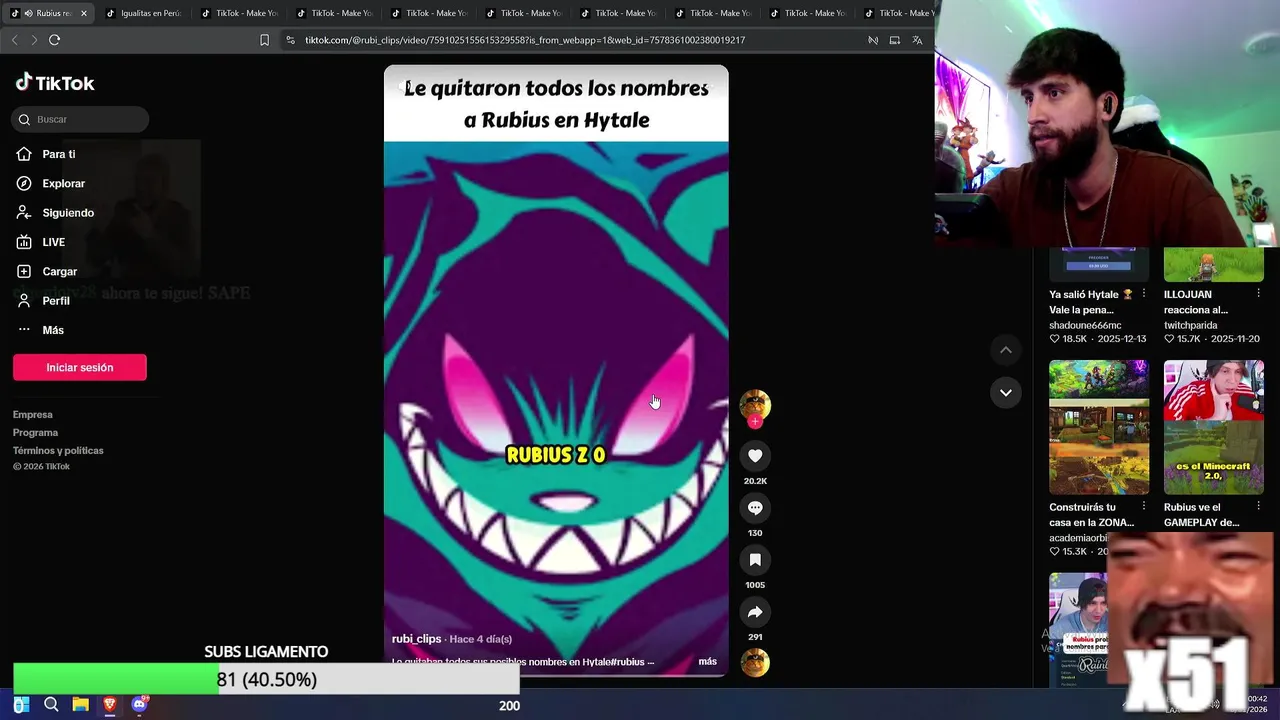Viewport: 1280px width, 720px height.
Task: Click the TikTok logo in sidebar
Action: (55, 83)
